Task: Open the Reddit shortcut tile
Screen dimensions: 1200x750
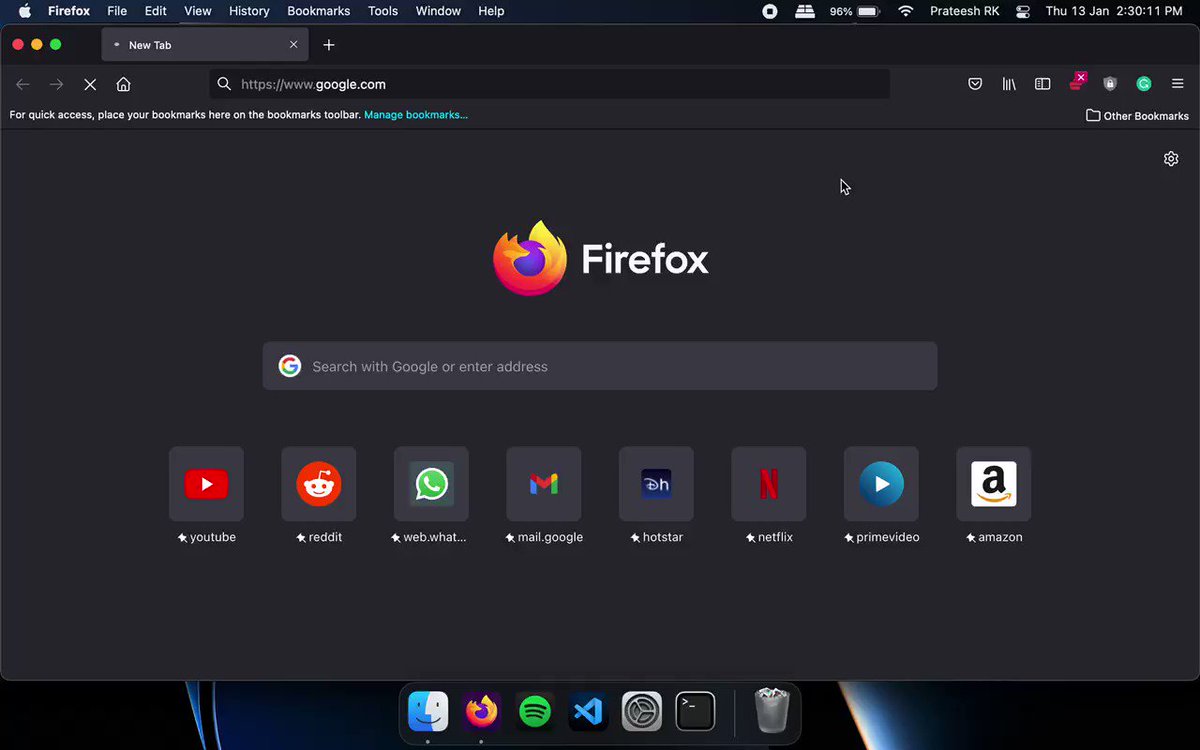Action: (x=319, y=484)
